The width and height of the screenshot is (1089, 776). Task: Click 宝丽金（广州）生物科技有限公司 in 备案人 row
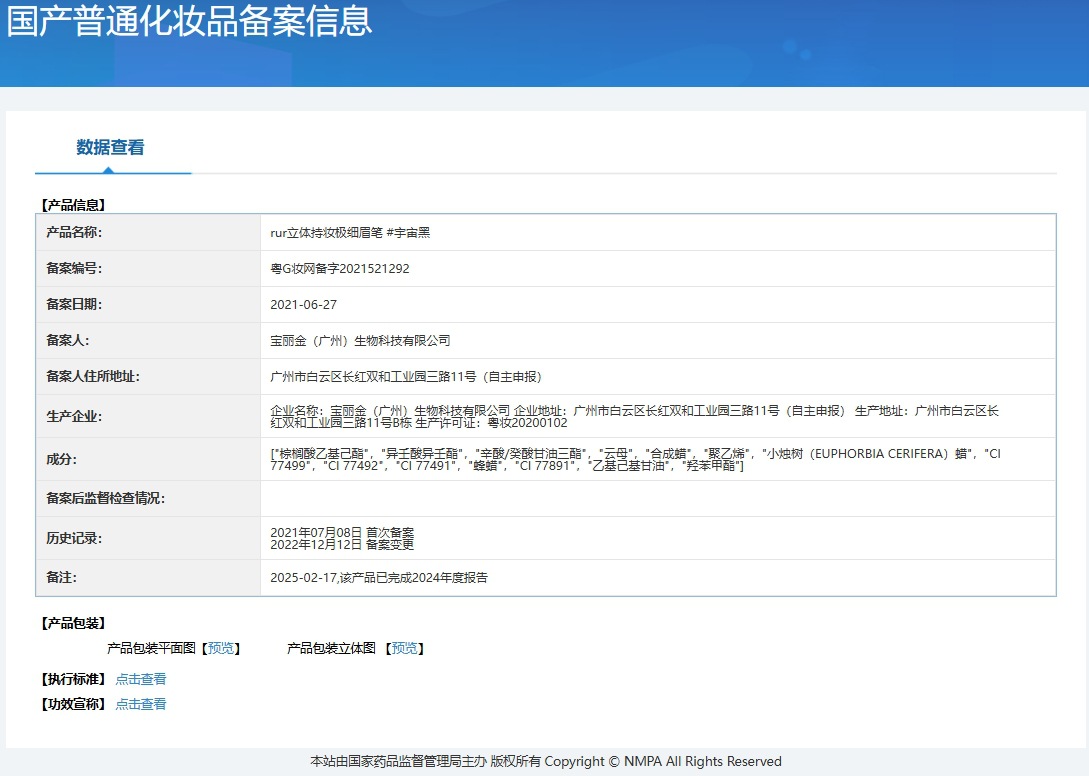click(x=360, y=341)
